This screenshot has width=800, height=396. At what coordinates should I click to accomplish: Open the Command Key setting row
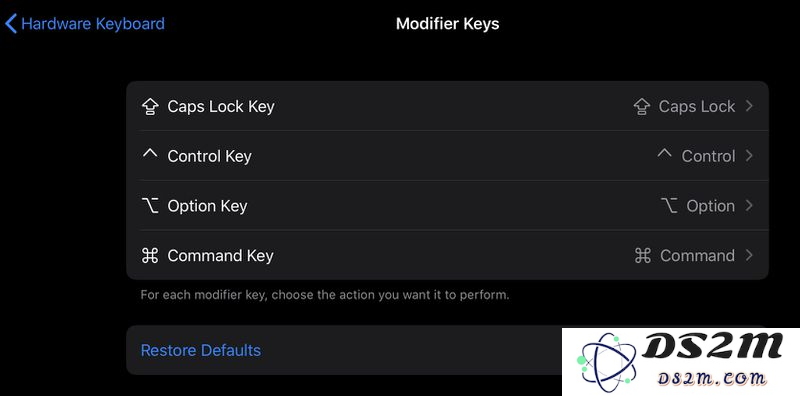tap(447, 255)
